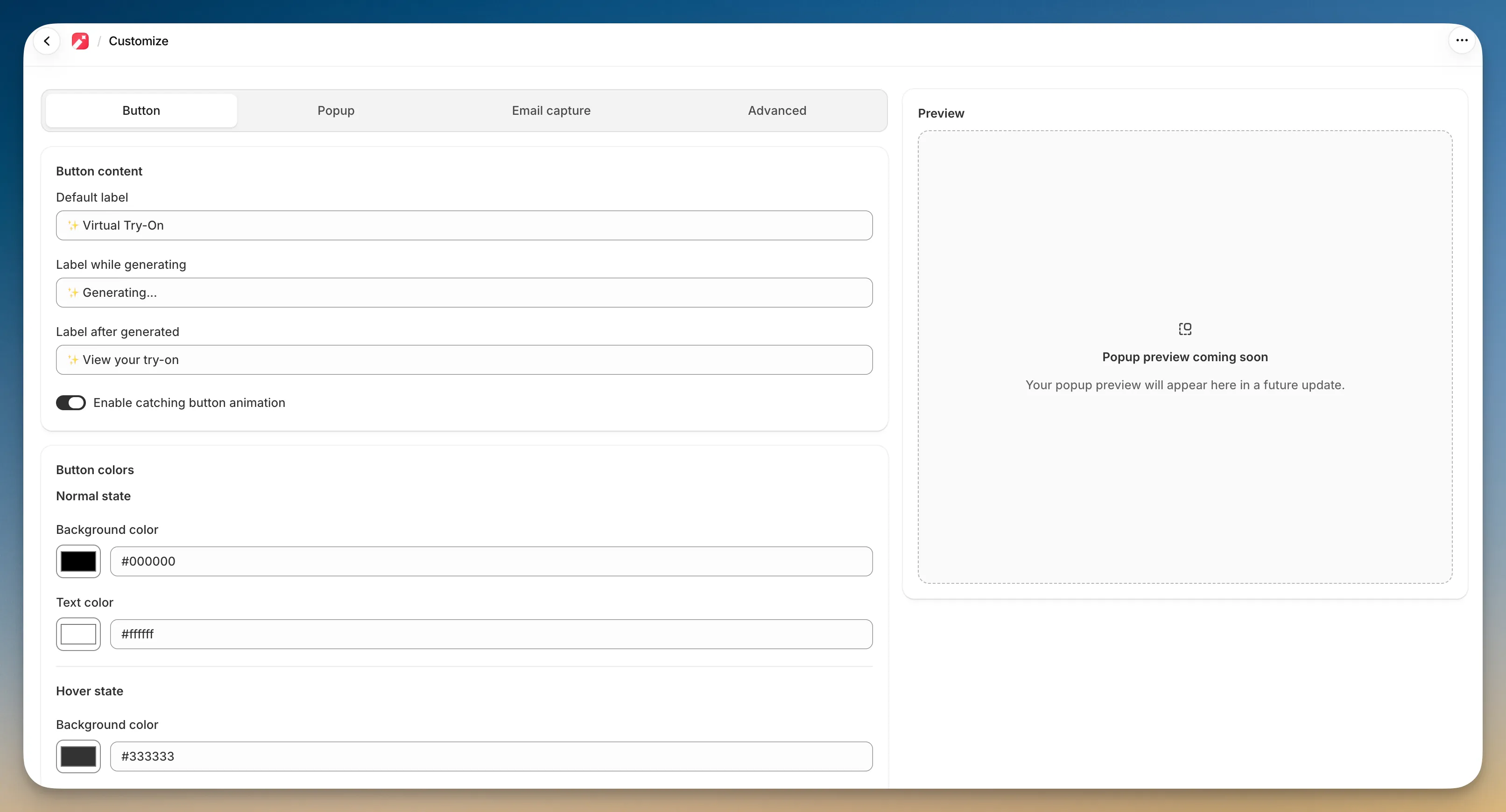Disable catching button animation toggle
The image size is (1506, 812).
71,403
